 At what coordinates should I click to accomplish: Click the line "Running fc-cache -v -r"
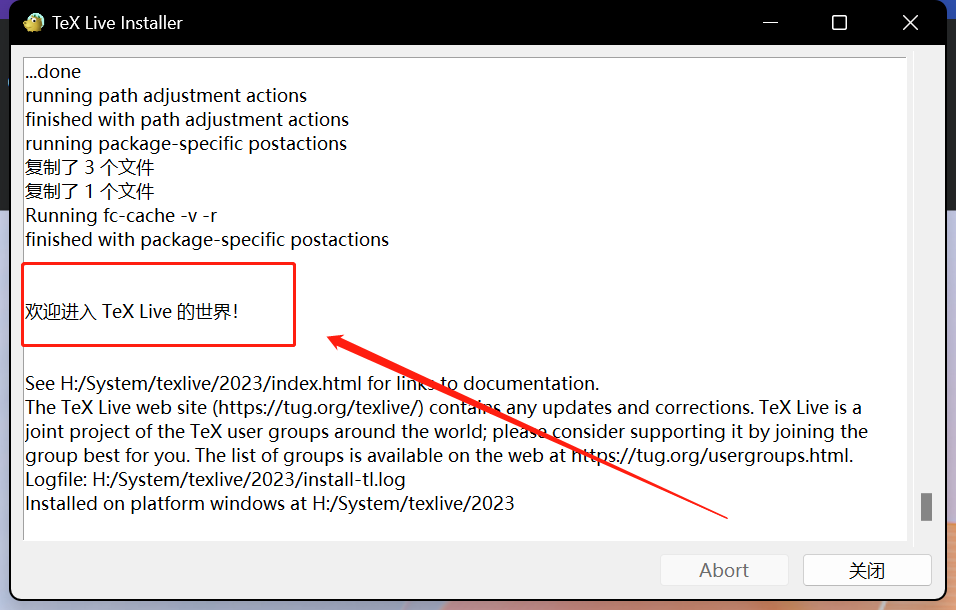coord(121,216)
